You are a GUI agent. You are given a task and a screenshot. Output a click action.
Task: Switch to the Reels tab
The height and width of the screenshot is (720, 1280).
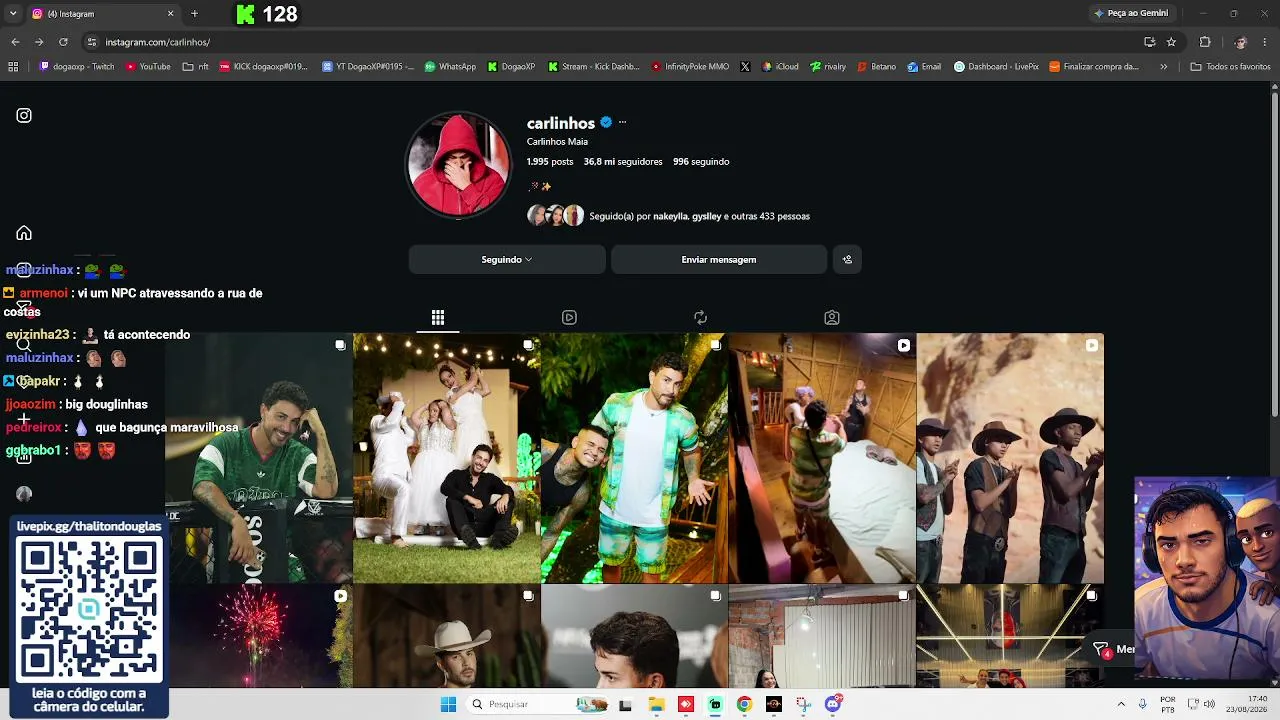pyautogui.click(x=569, y=318)
